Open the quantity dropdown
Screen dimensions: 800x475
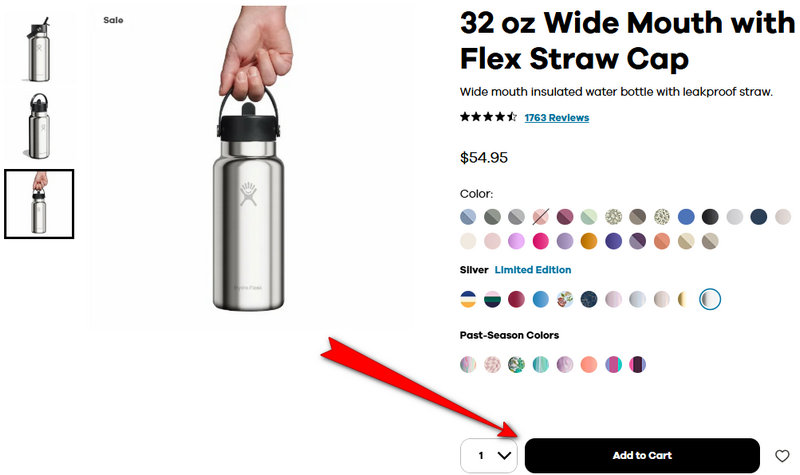pos(489,456)
